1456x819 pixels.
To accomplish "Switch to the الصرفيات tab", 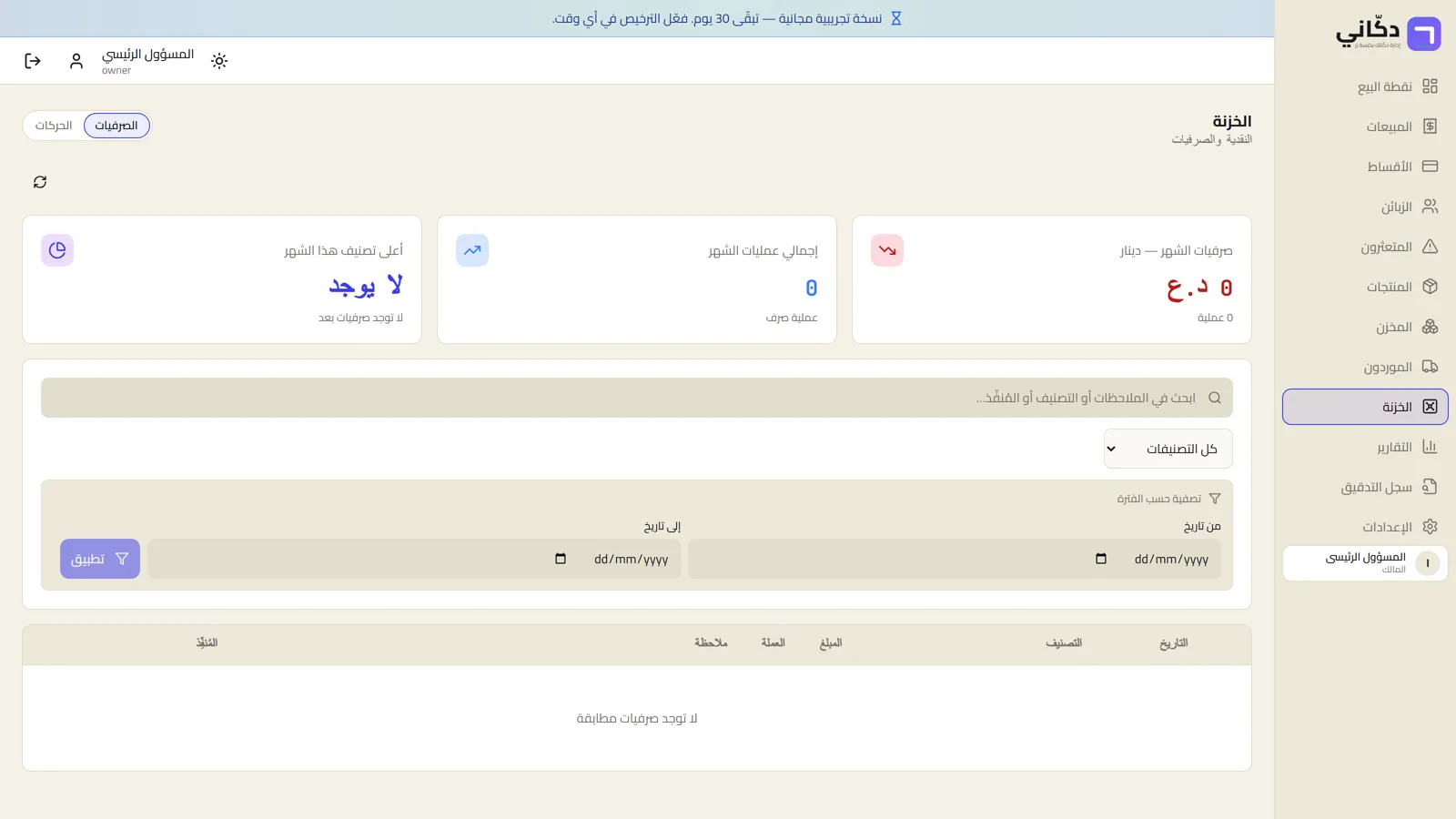I will (x=116, y=126).
